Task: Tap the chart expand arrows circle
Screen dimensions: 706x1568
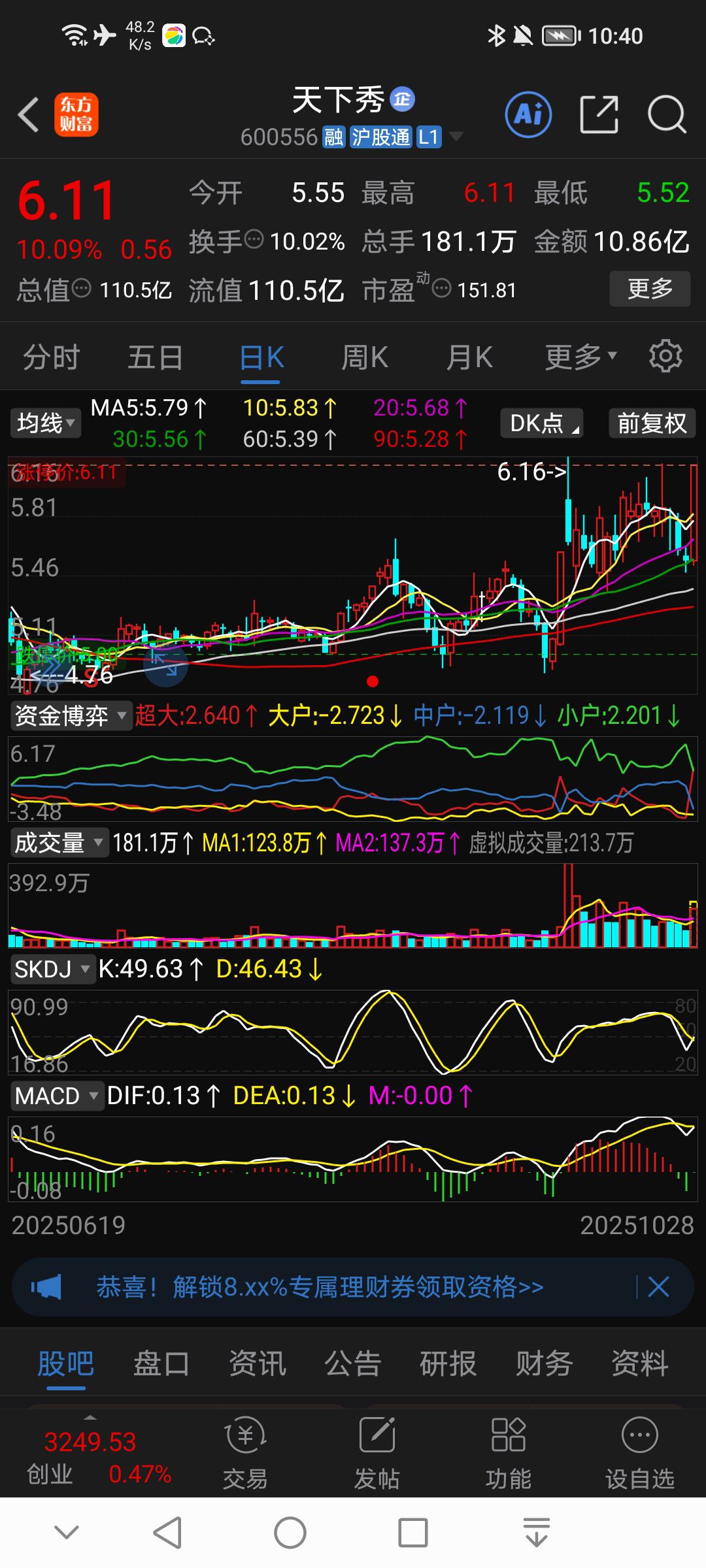Action: [165, 665]
